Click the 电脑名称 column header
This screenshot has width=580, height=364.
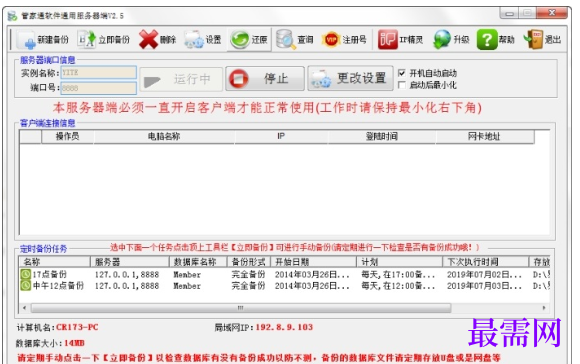(164, 136)
